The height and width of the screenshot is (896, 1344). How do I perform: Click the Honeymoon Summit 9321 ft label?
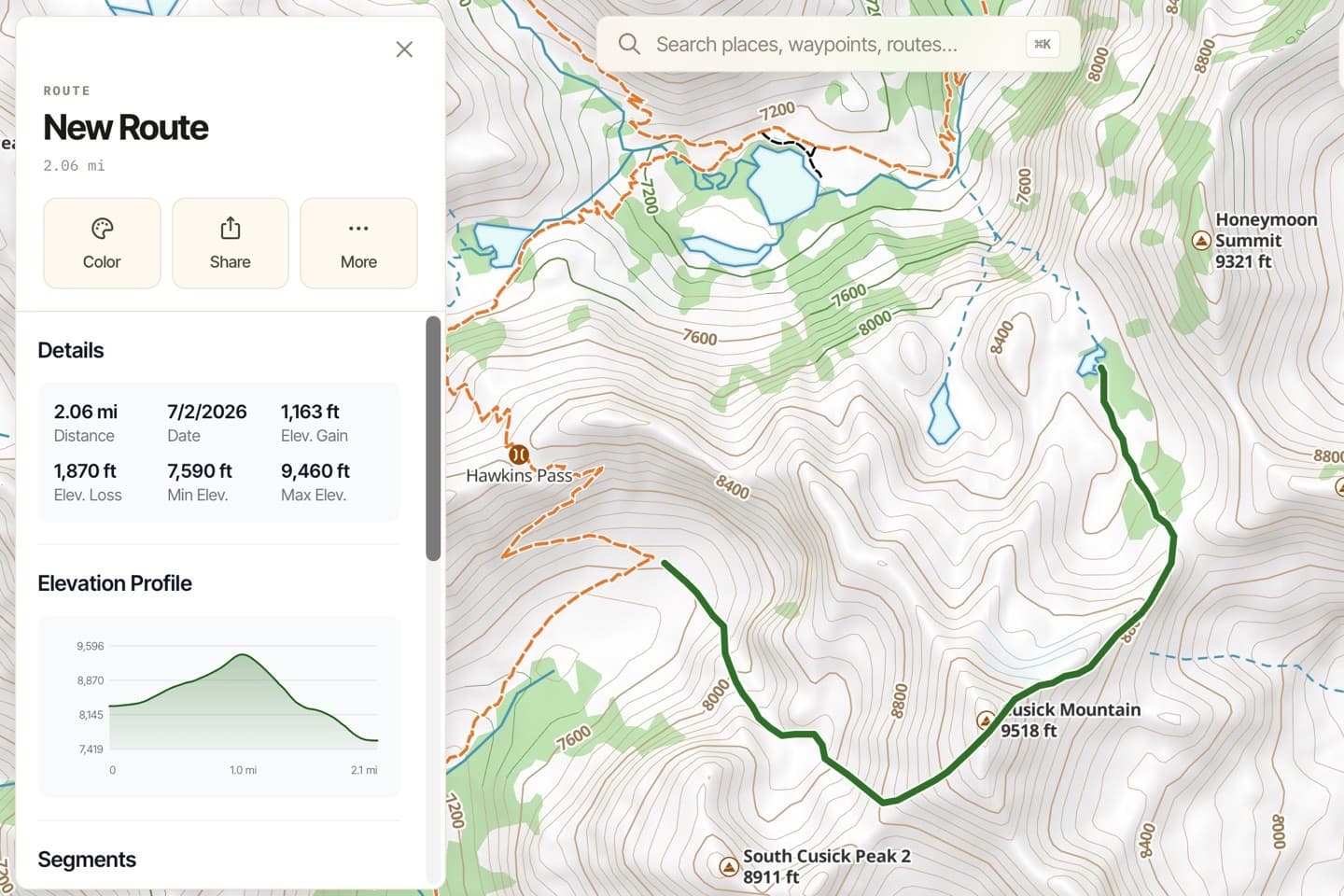tap(1266, 241)
